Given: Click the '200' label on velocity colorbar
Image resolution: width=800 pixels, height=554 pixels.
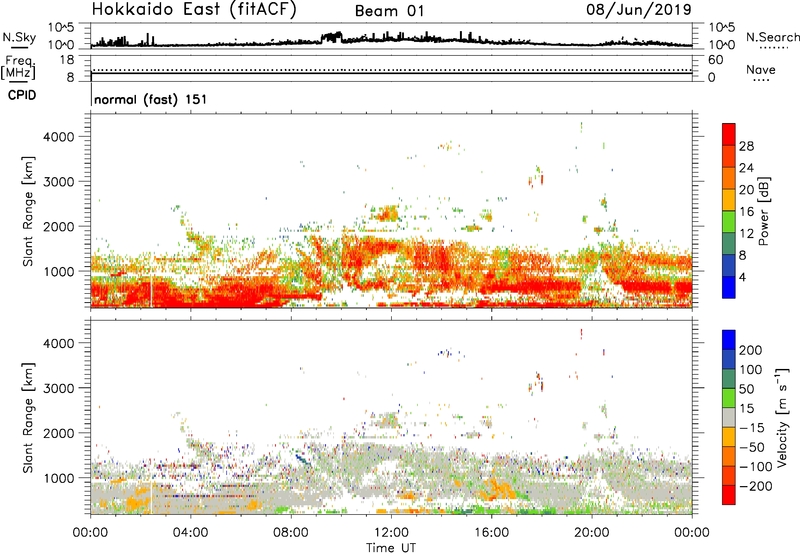Looking at the screenshot, I should (x=751, y=350).
